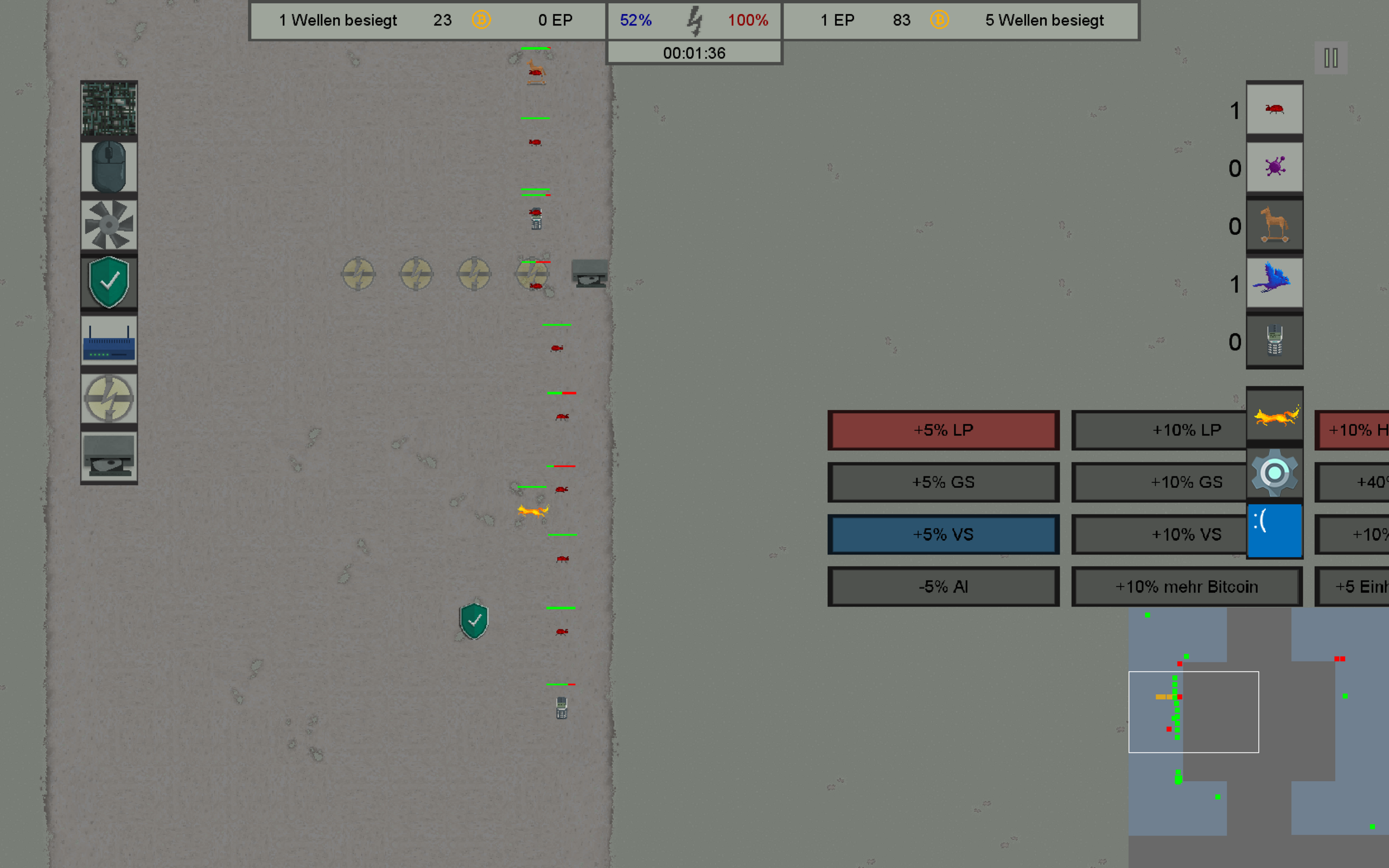Buy the +10% mehr Bitcoin upgrade
The width and height of the screenshot is (1389, 868).
pos(1186,586)
